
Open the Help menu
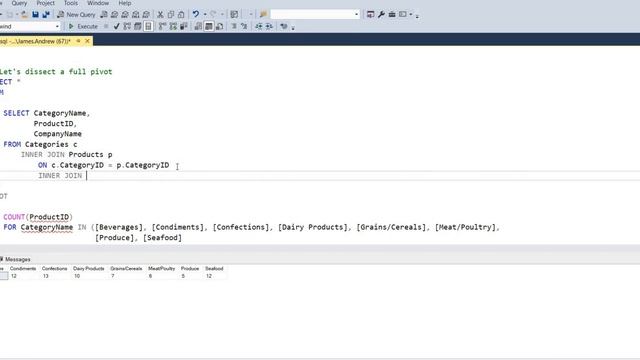[x=125, y=3]
